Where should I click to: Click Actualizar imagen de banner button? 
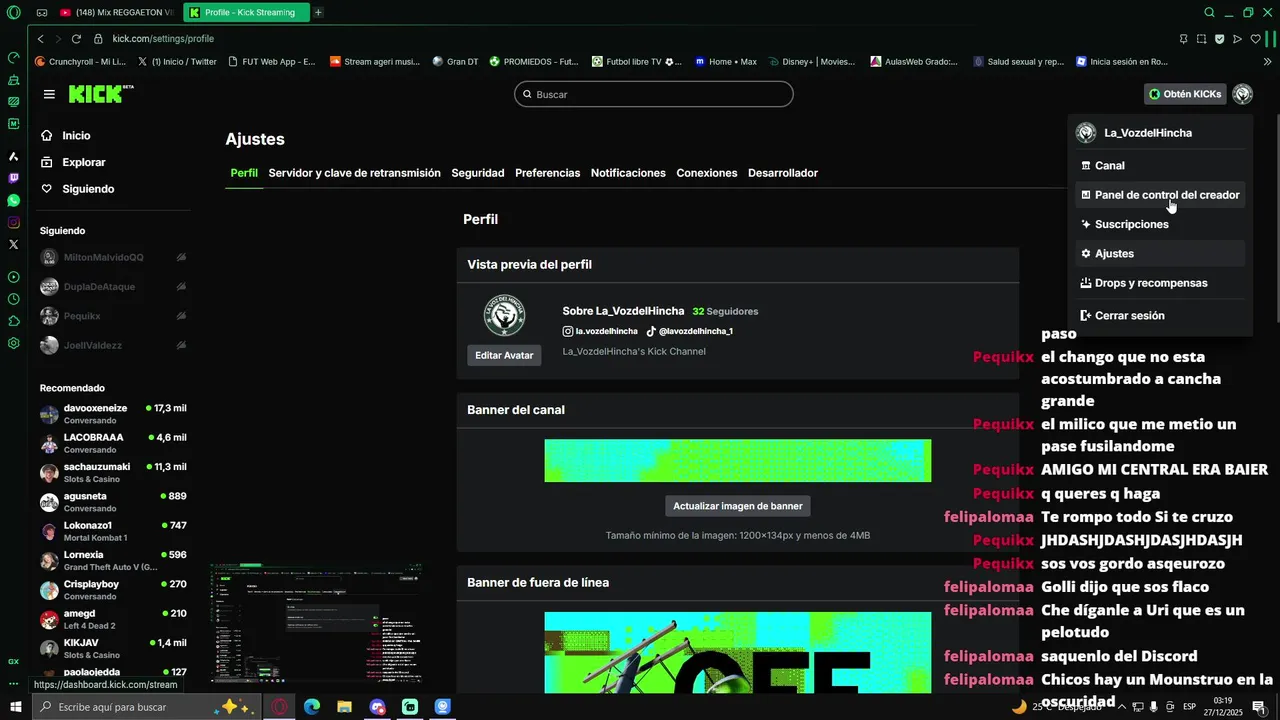(738, 506)
